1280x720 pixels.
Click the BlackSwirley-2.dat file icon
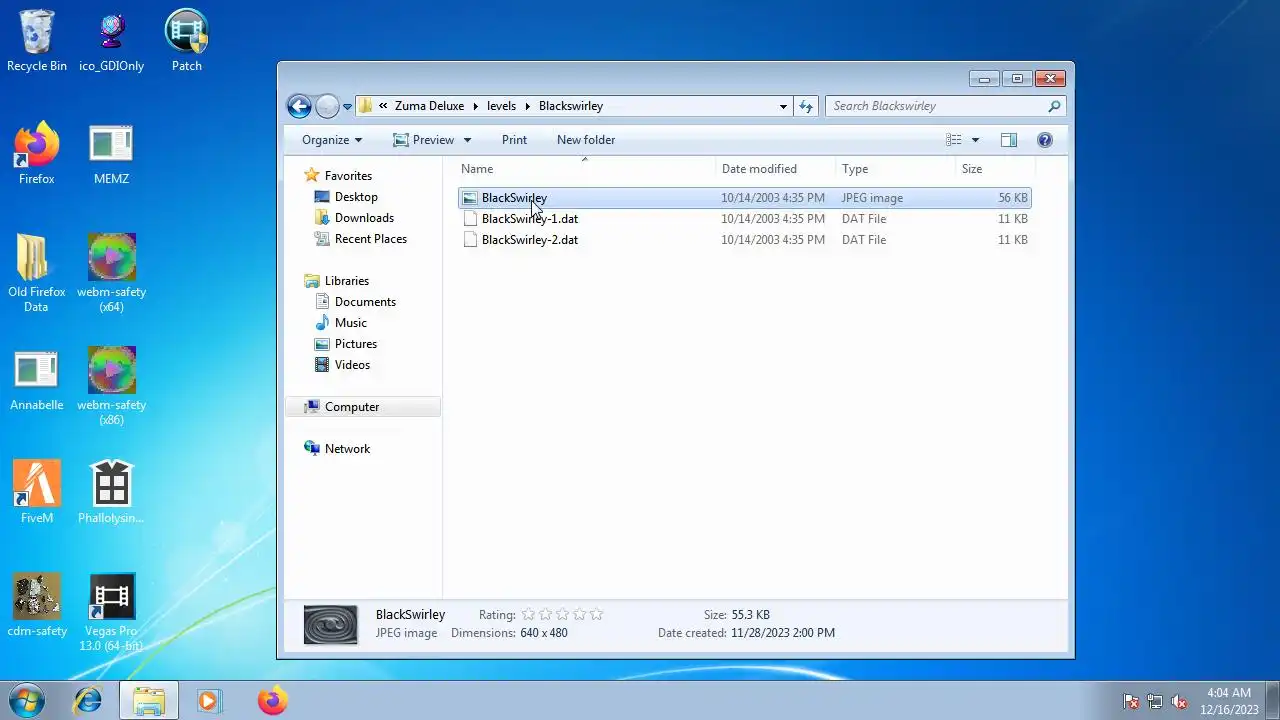click(x=470, y=240)
